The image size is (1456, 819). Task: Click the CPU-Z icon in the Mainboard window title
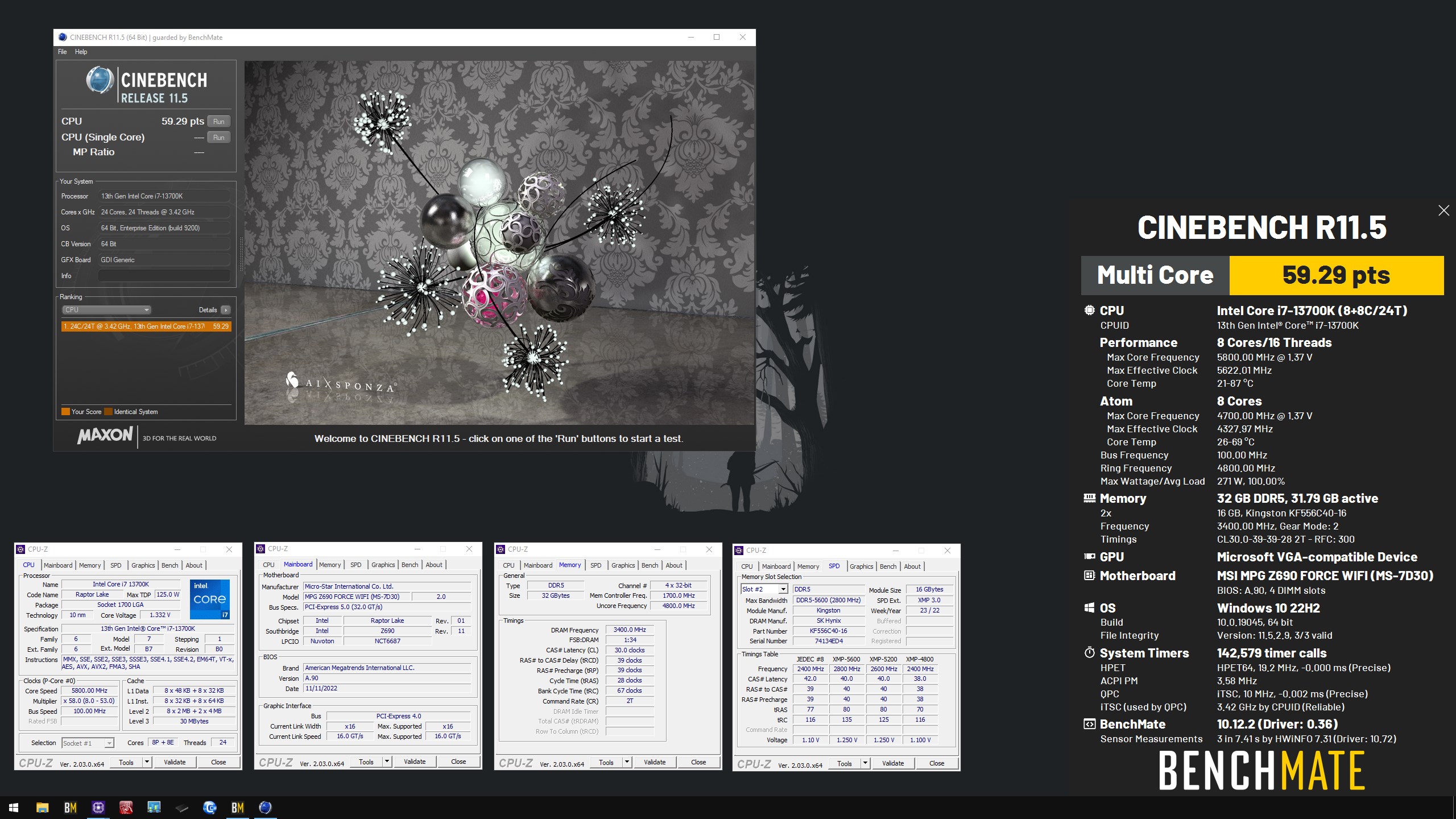click(x=261, y=549)
